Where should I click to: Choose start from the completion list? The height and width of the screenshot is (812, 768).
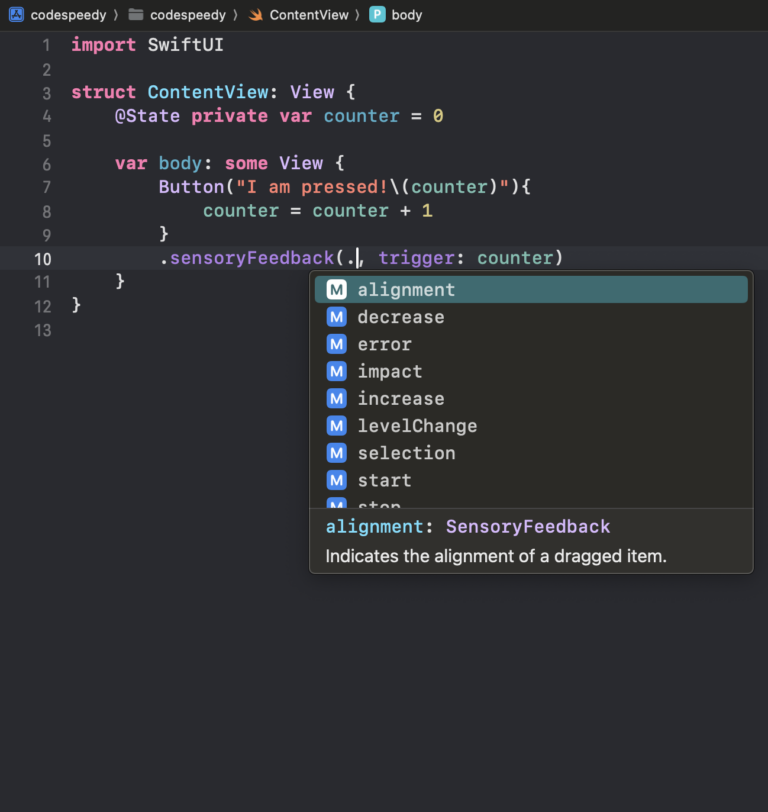(x=384, y=480)
